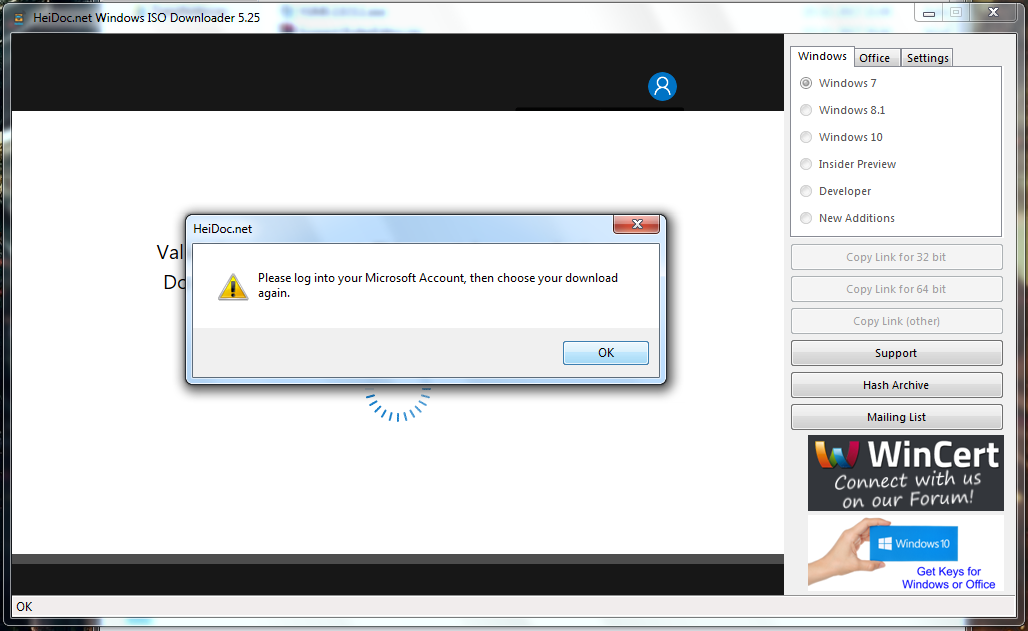Open the Windows 10 keys ad image
The width and height of the screenshot is (1028, 631).
(x=905, y=552)
